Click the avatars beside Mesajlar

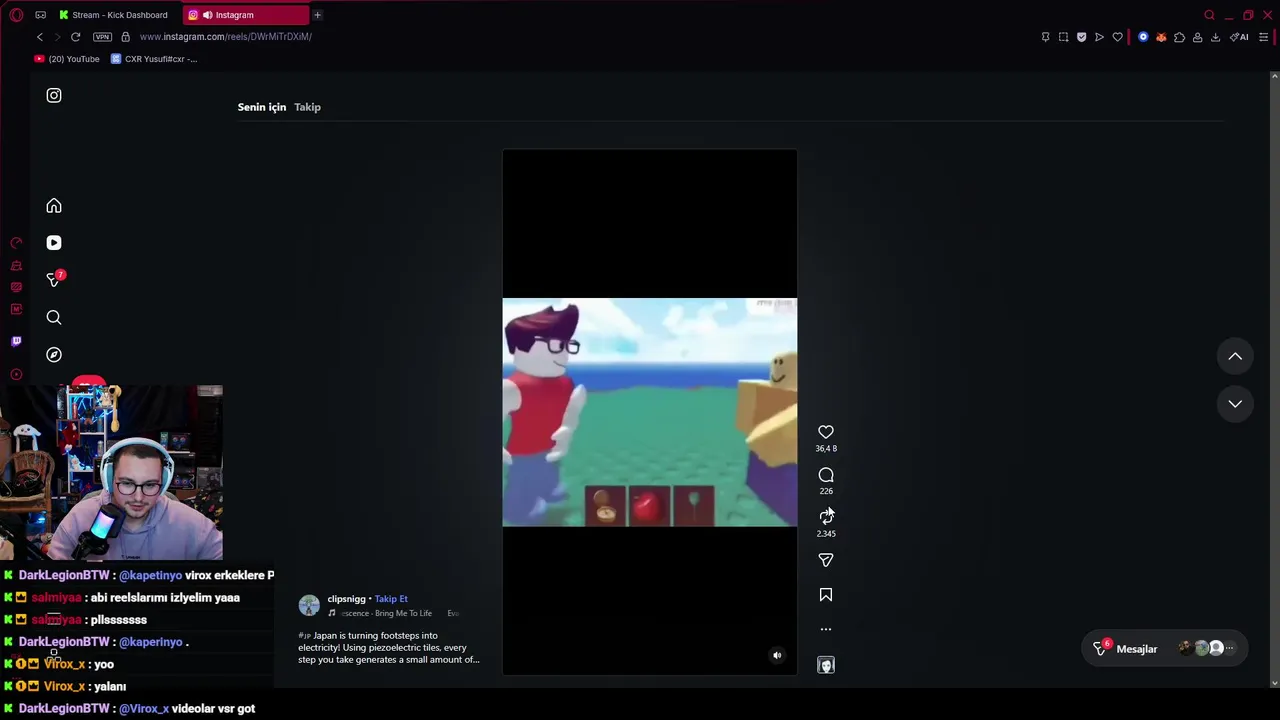(x=1208, y=649)
